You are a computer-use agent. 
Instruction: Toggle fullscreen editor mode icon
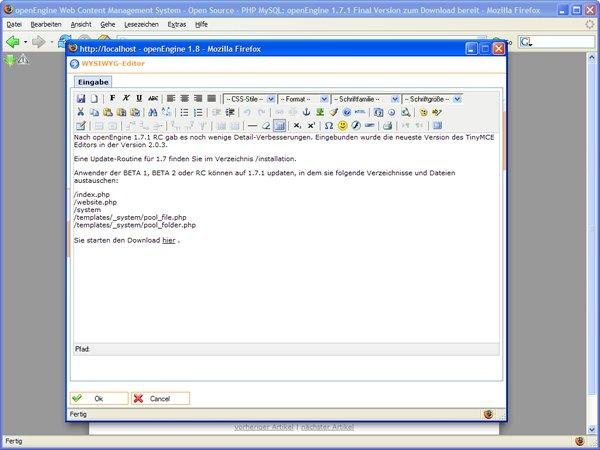[x=437, y=126]
